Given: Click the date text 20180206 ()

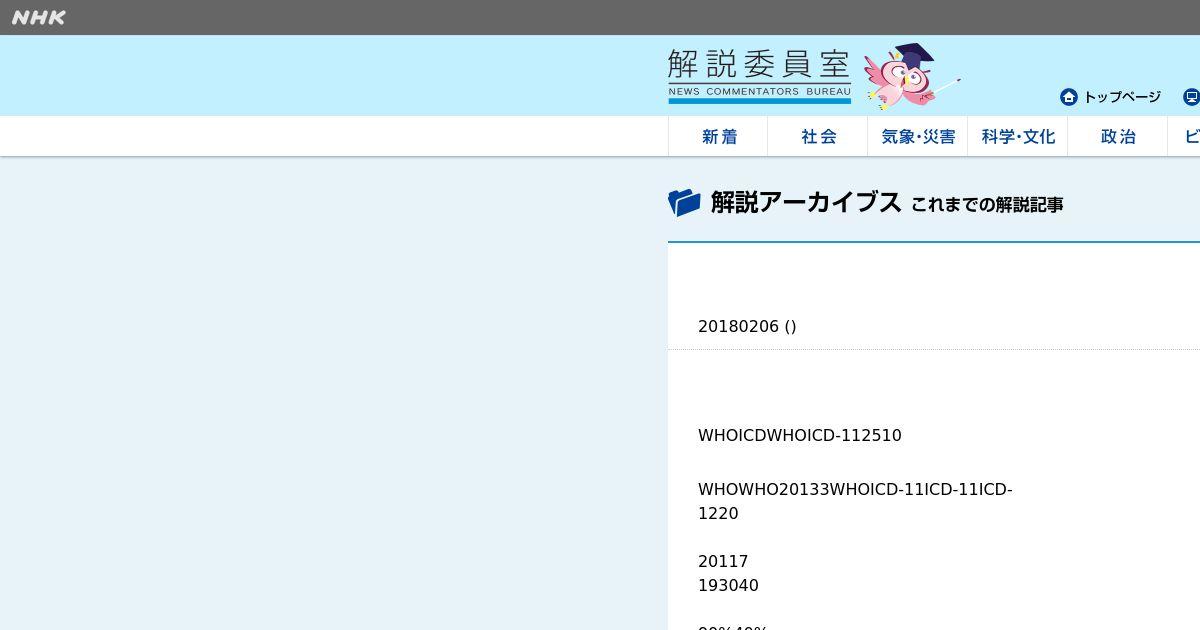Looking at the screenshot, I should tap(747, 326).
